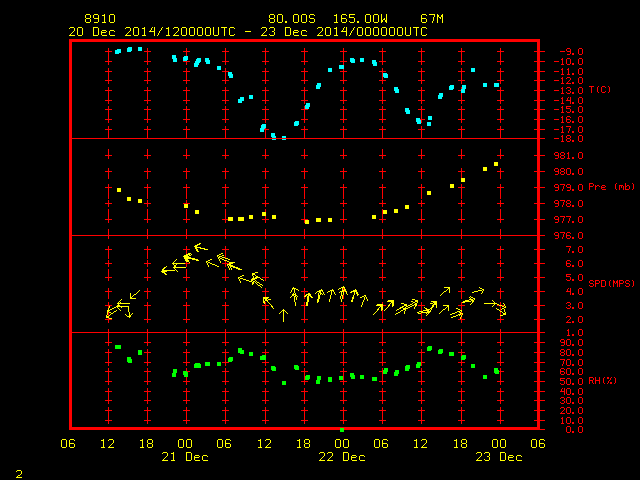The image size is (640, 480).
Task: Select the 80.00S latitude text
Action: pos(291,19)
